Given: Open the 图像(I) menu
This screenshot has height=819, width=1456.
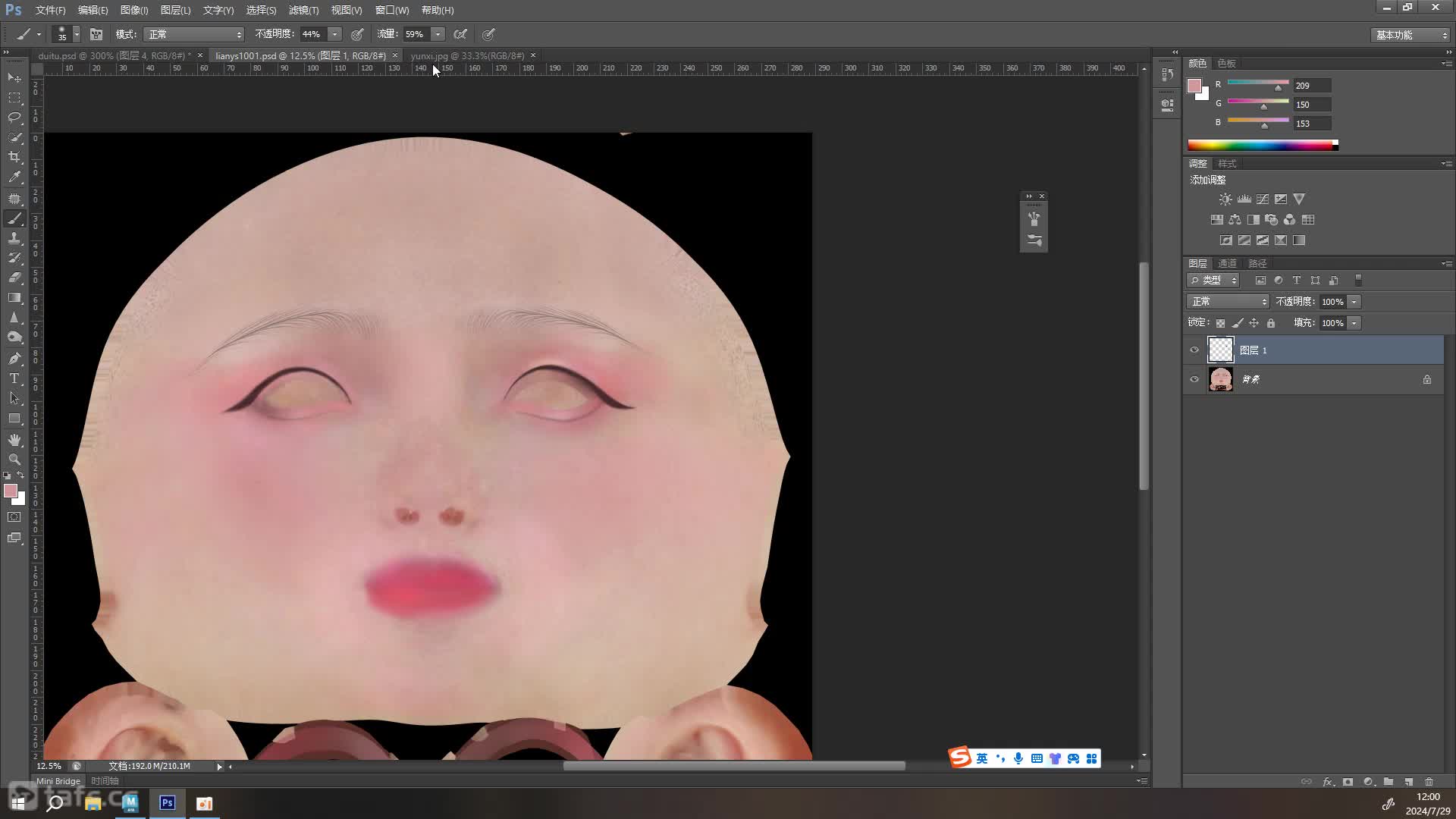Looking at the screenshot, I should (134, 10).
